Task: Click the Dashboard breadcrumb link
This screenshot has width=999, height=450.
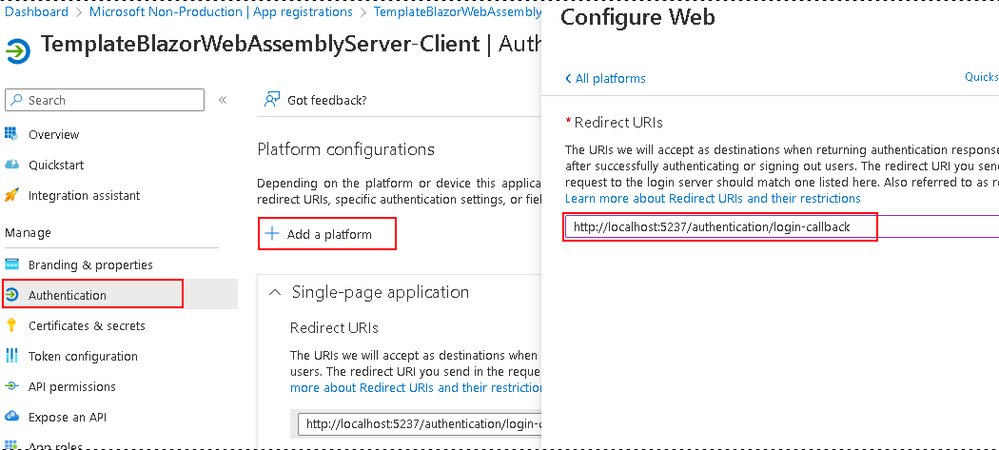Action: 36,11
